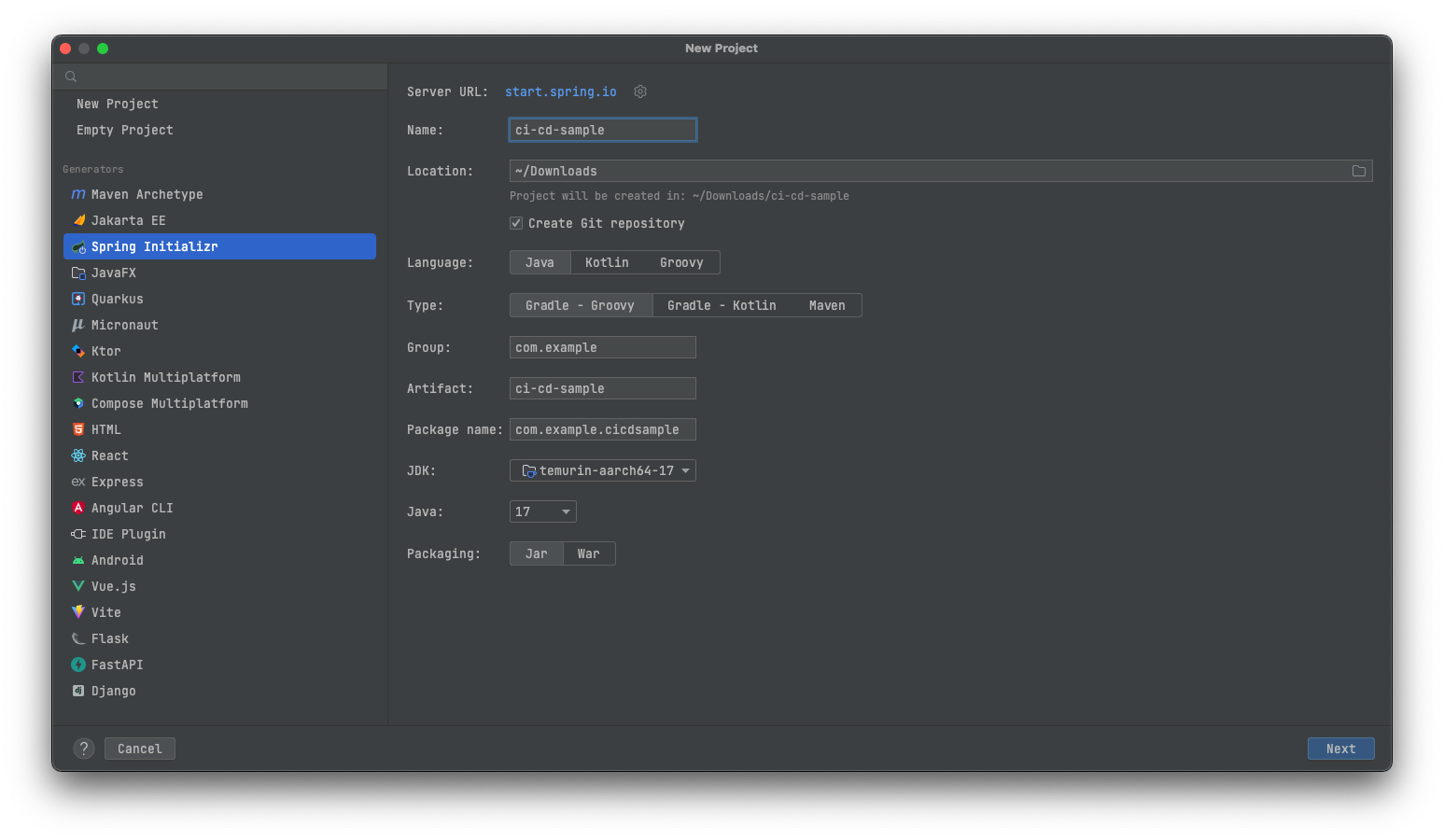Select War packaging
The image size is (1444, 840).
click(588, 553)
